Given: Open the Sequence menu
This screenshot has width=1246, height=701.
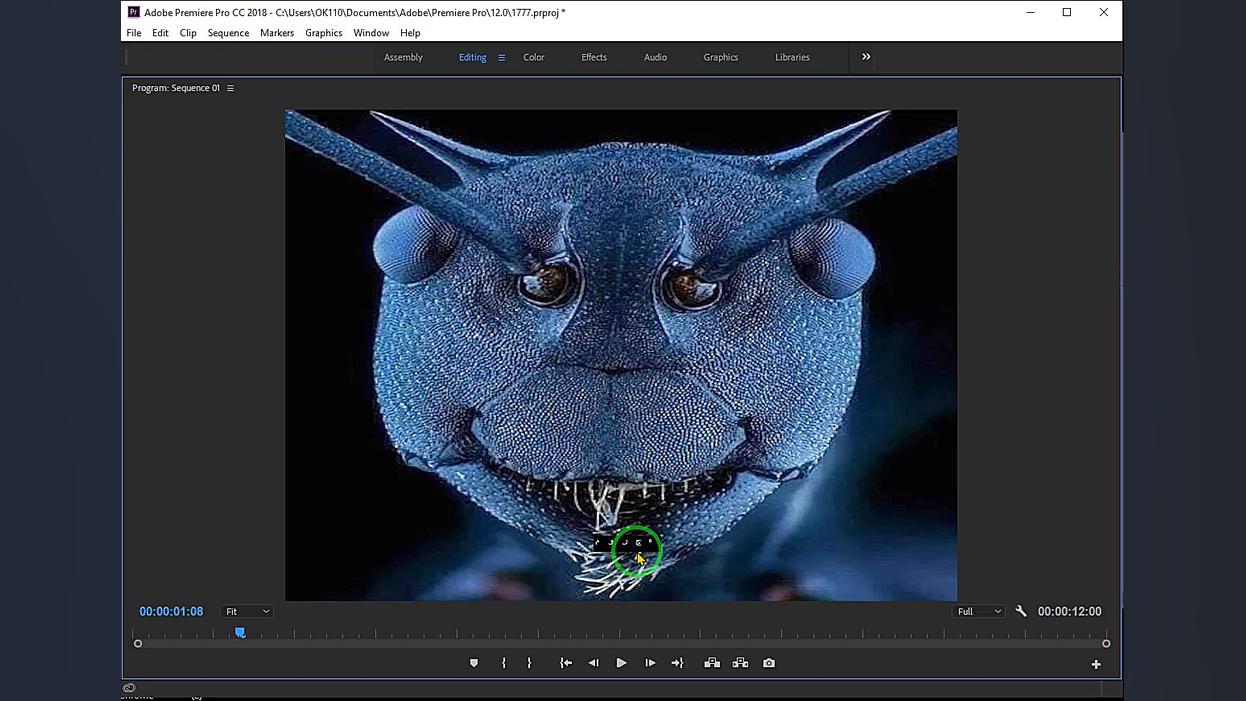Looking at the screenshot, I should (x=228, y=33).
